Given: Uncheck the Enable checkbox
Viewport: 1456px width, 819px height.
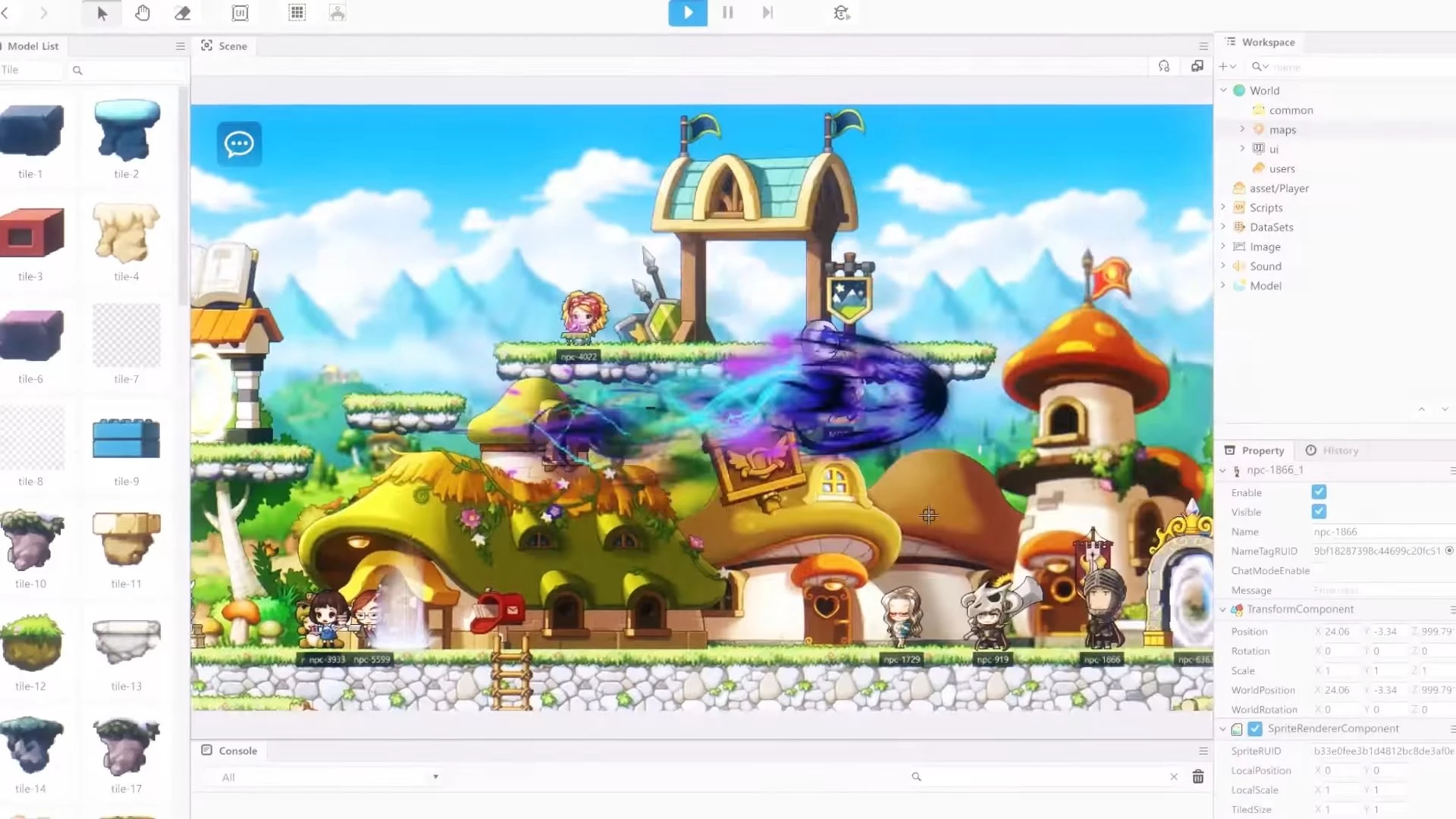Looking at the screenshot, I should [x=1319, y=492].
